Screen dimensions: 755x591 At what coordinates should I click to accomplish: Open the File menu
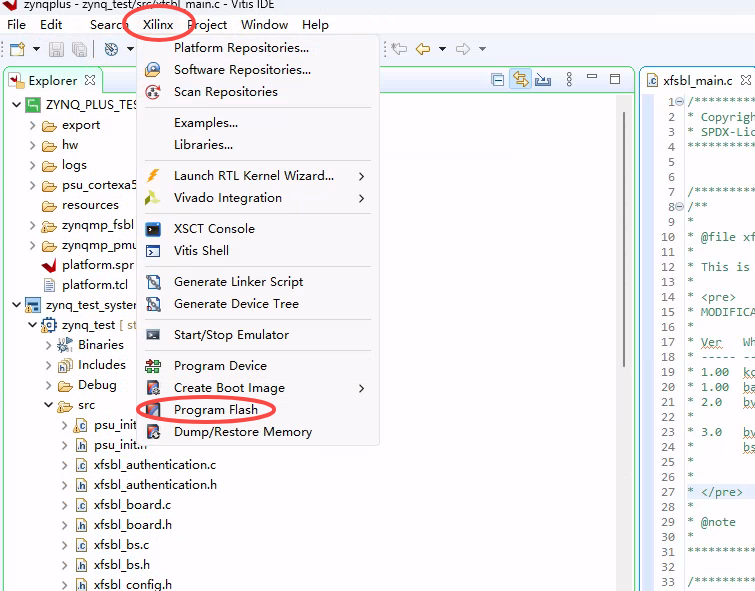16,25
